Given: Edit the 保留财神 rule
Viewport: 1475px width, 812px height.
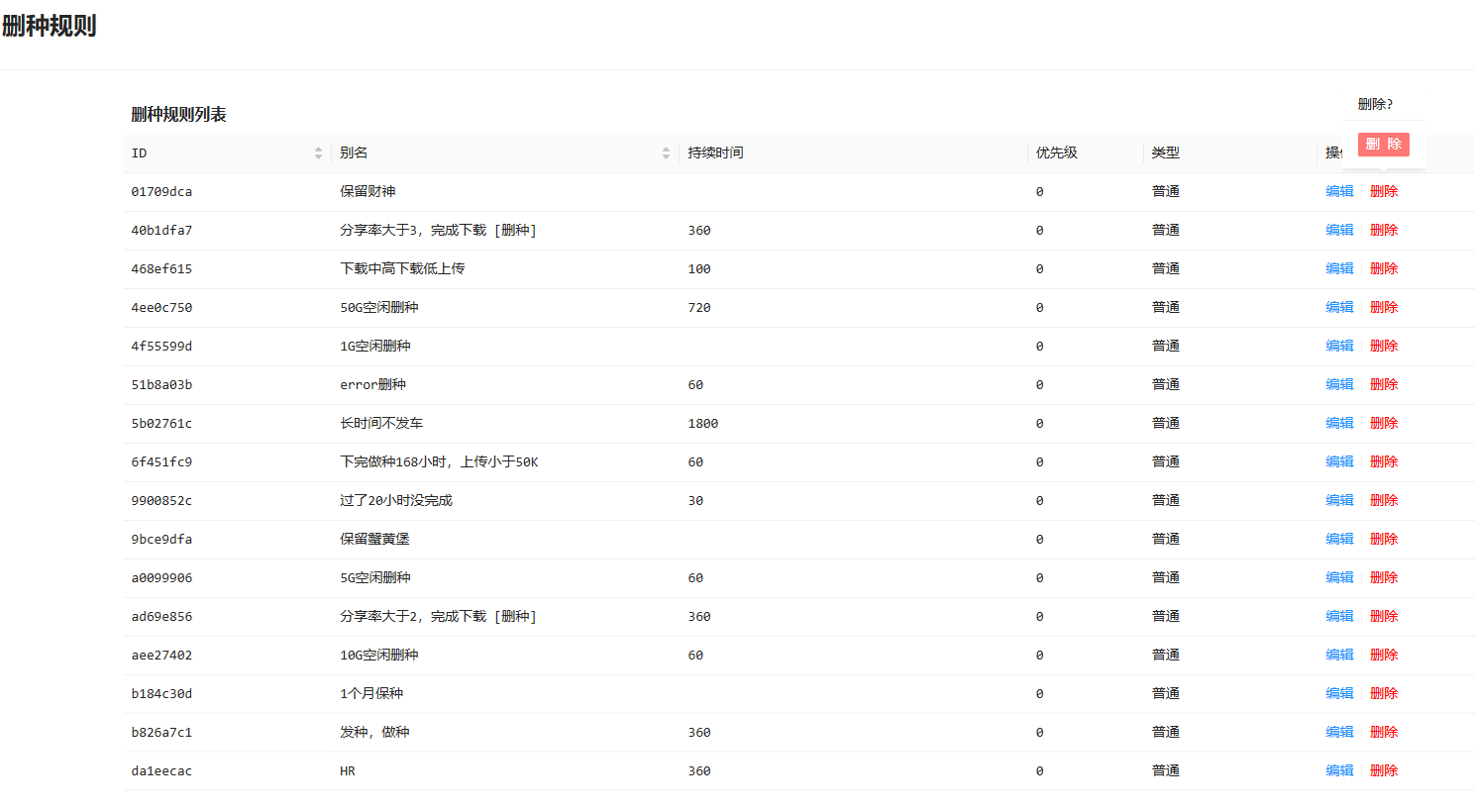Looking at the screenshot, I should [1339, 192].
